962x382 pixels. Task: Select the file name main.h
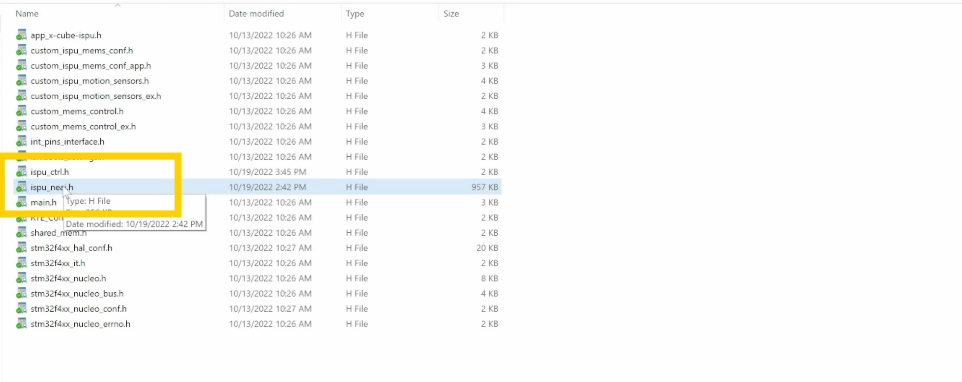[44, 202]
